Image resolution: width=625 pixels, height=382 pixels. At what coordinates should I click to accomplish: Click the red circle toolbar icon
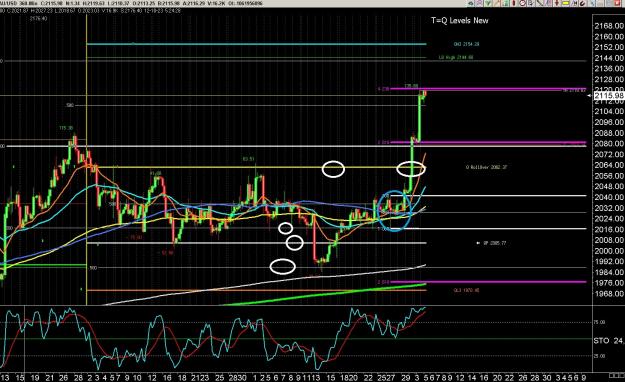(522, 3)
